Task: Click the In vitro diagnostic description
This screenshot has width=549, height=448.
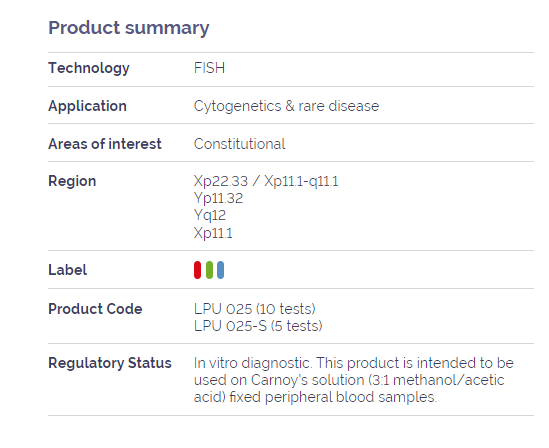Action: tap(354, 380)
